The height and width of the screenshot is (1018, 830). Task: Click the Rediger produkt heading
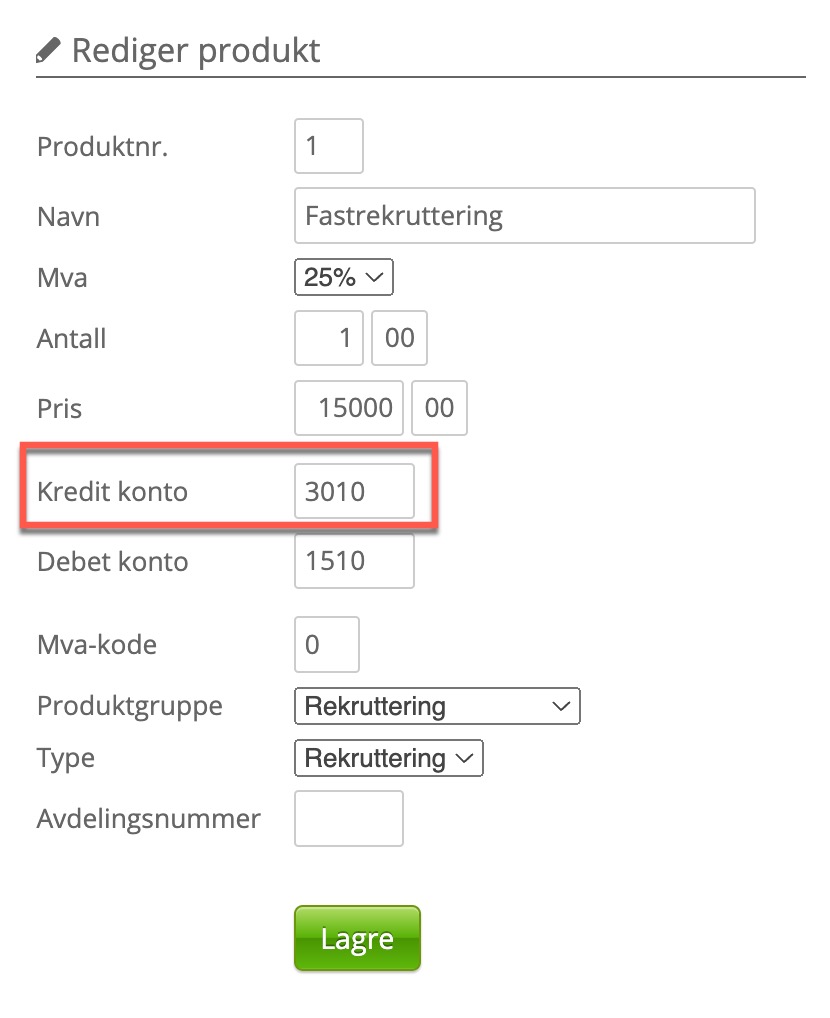pos(196,50)
